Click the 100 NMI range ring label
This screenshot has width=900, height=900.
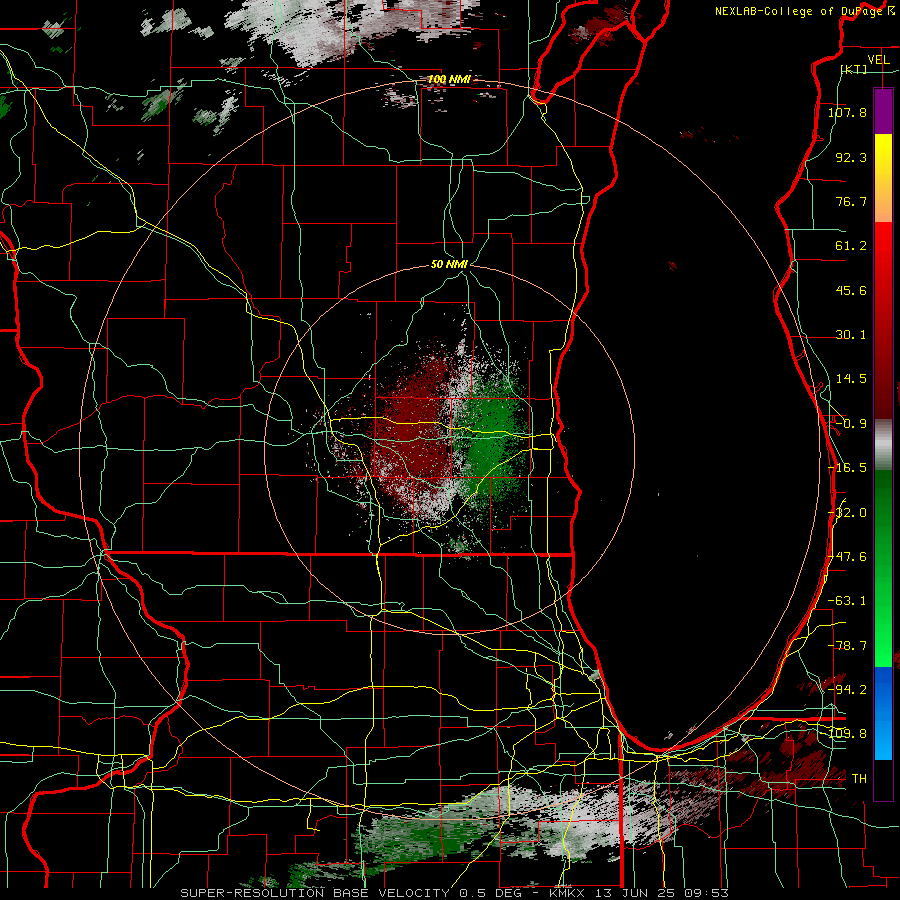tap(449, 79)
